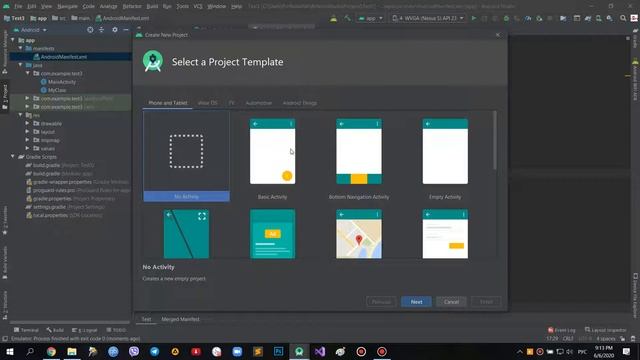Click the Make Project hammer icon
Screen dimensions: 640x360
347,18
